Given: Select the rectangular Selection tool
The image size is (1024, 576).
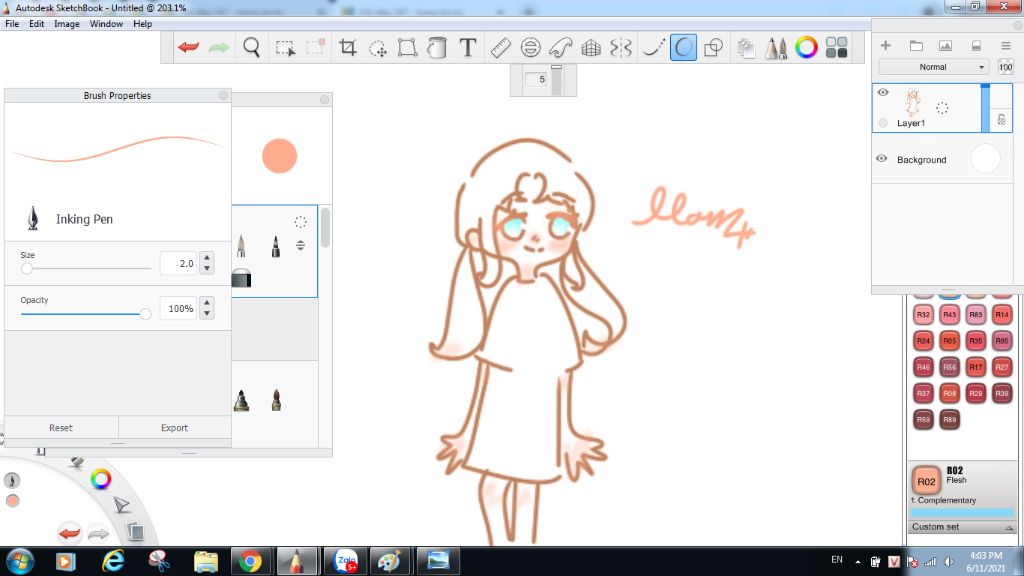Looking at the screenshot, I should click(285, 48).
